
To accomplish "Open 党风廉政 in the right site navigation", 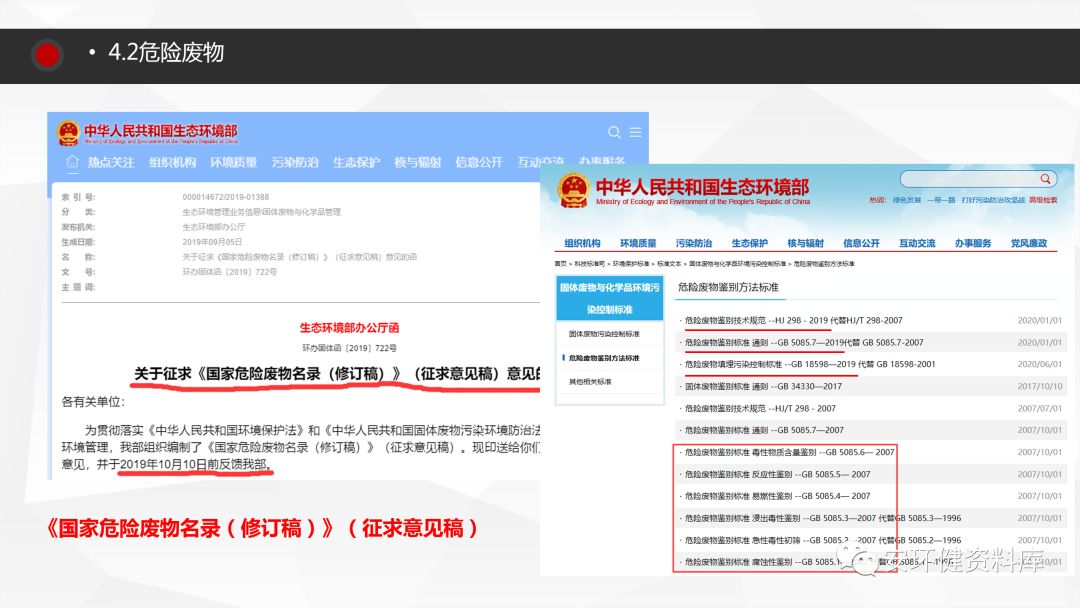I will 1028,243.
